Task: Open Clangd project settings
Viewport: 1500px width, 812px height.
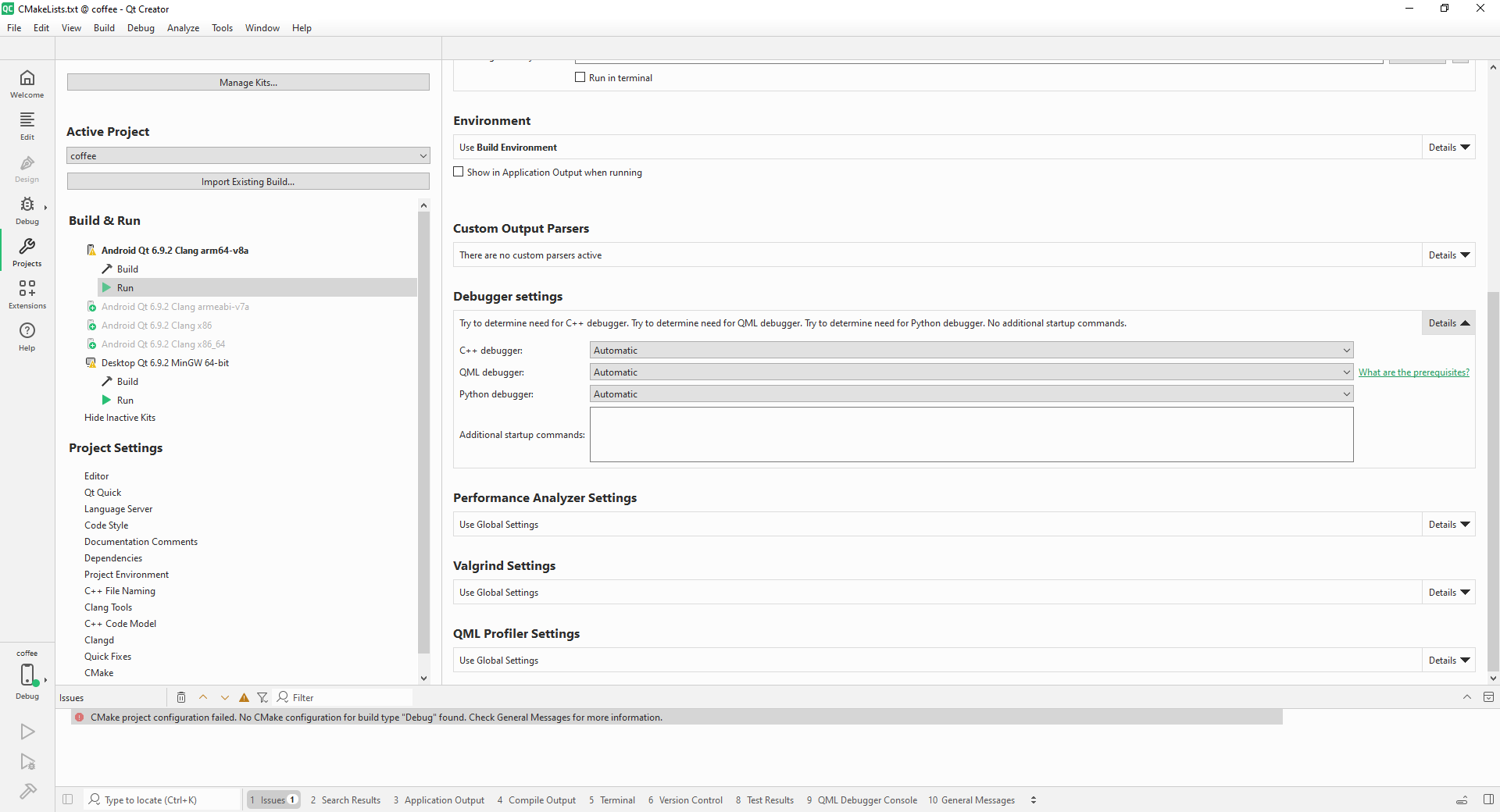Action: pyautogui.click(x=99, y=640)
